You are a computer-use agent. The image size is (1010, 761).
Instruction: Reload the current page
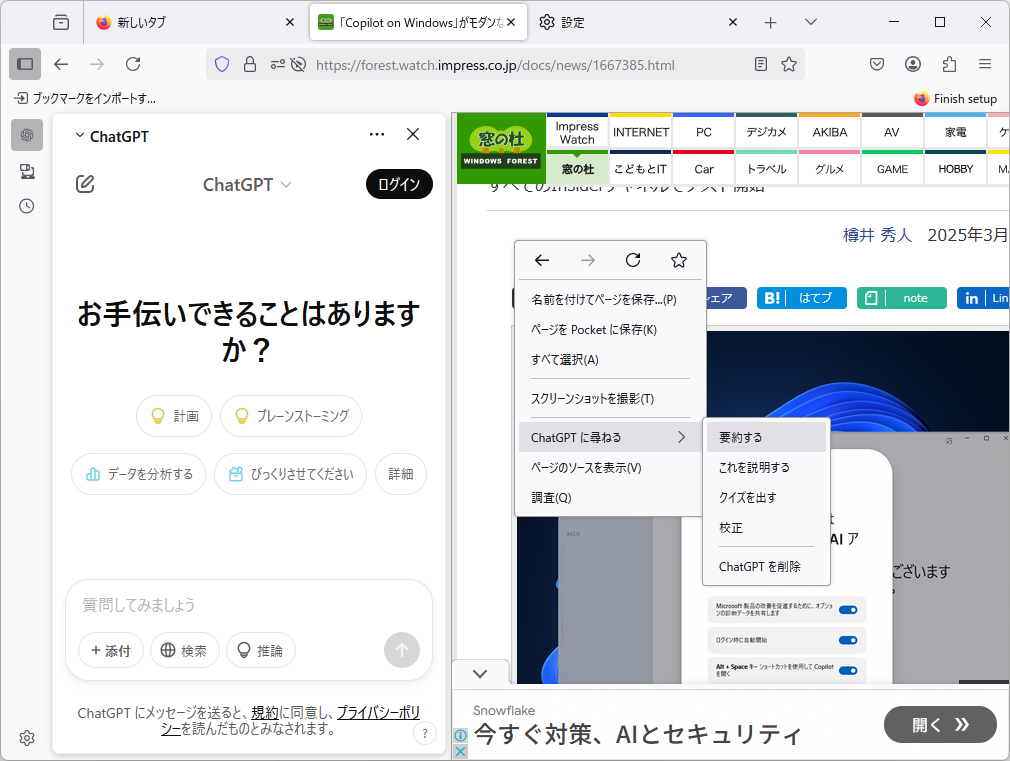pyautogui.click(x=133, y=64)
